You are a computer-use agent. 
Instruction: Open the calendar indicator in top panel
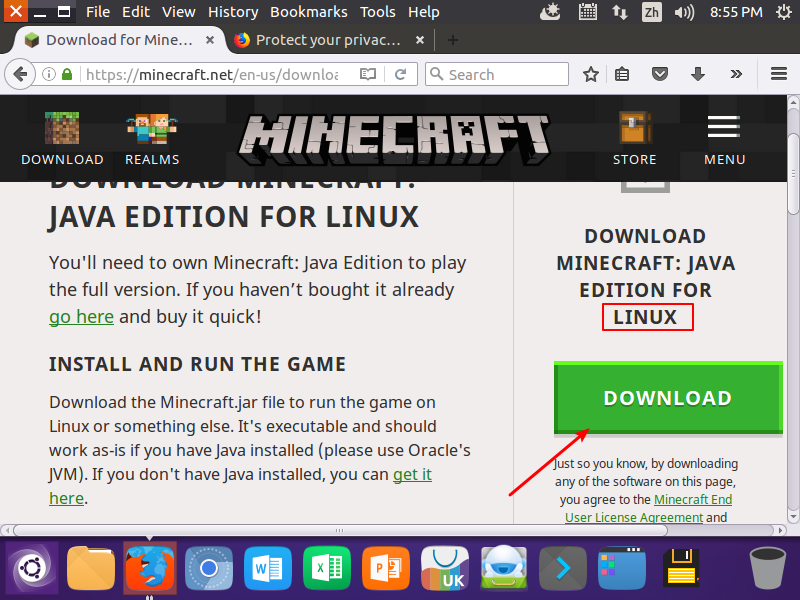coord(588,12)
